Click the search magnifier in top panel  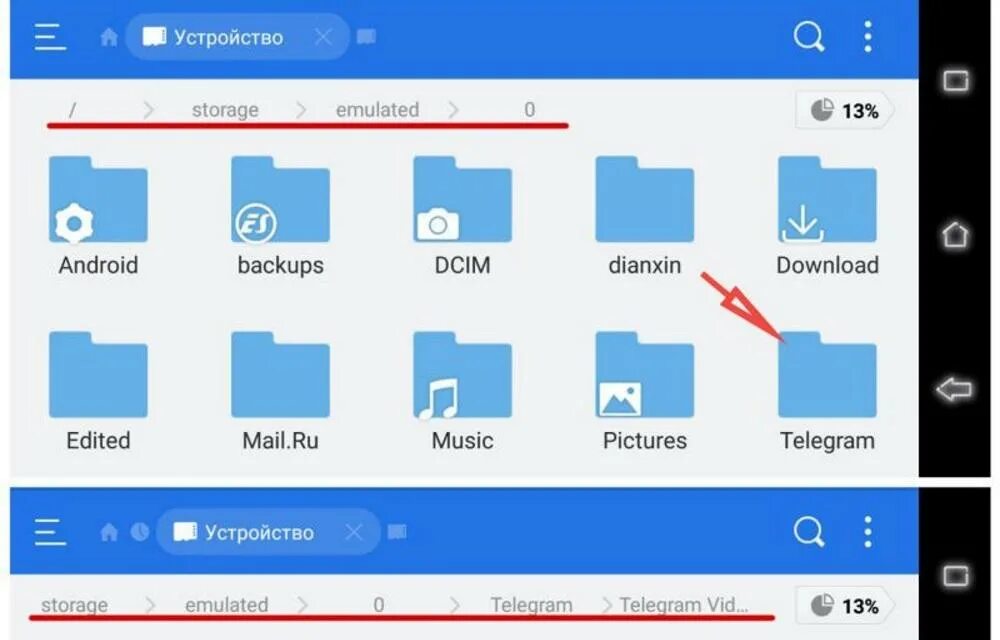[809, 36]
